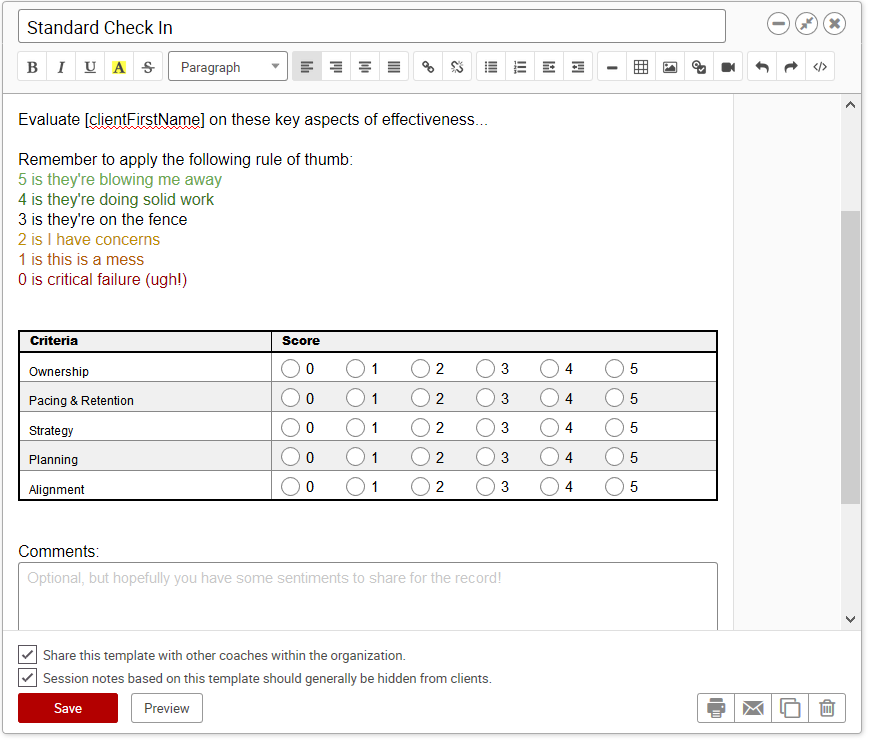Toggle session notes hidden from clients checkbox
This screenshot has width=873, height=744.
click(x=27, y=678)
